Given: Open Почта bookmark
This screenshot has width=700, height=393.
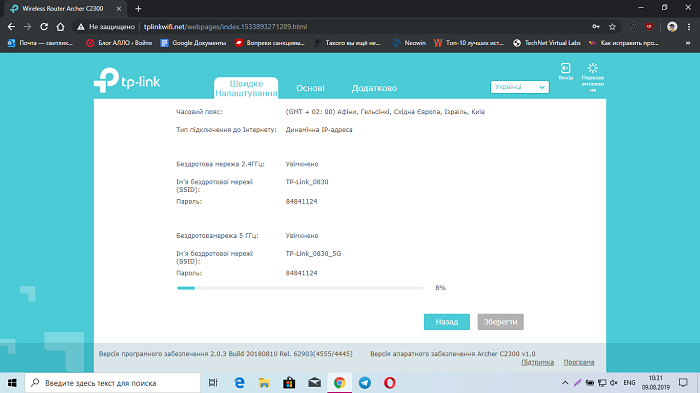Looking at the screenshot, I should [41, 43].
